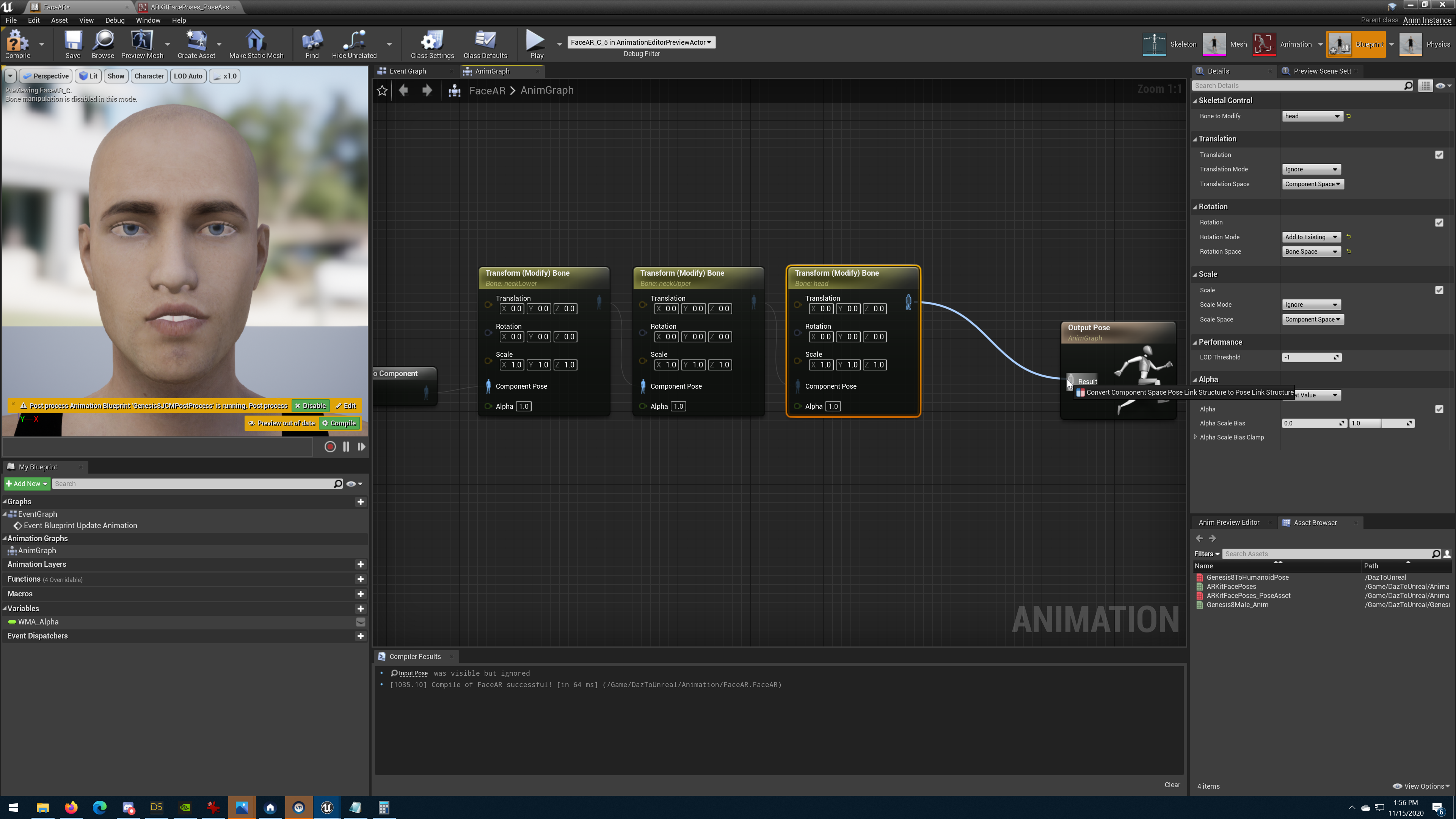Switch to Skeleton editor mode
The image size is (1456, 819).
(1169, 44)
